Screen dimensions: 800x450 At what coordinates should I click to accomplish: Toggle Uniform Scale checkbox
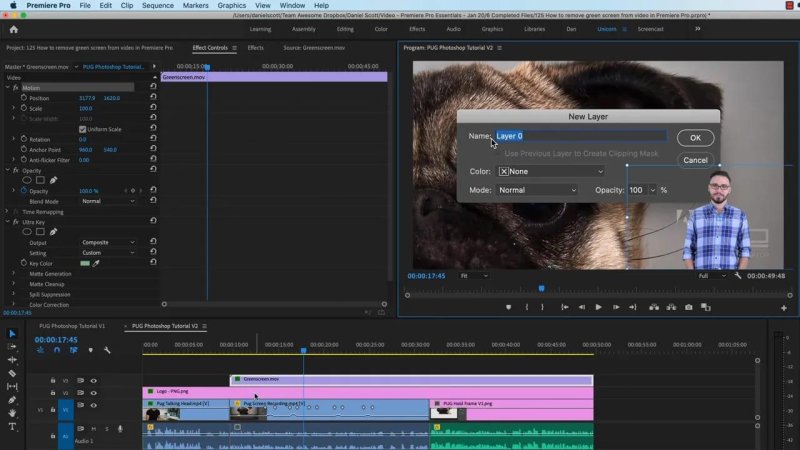[x=83, y=129]
